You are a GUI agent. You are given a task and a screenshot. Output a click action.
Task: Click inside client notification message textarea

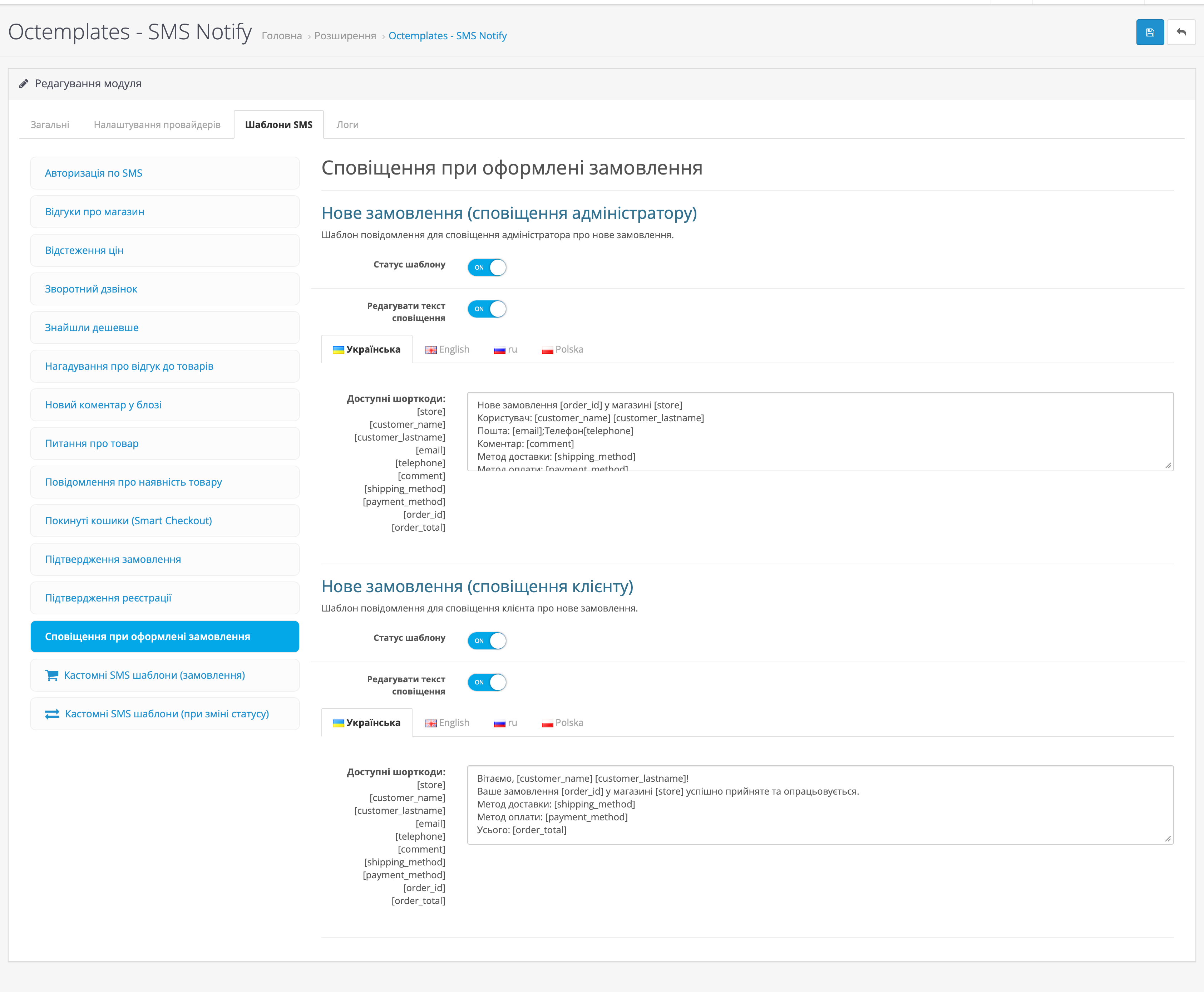coord(820,805)
